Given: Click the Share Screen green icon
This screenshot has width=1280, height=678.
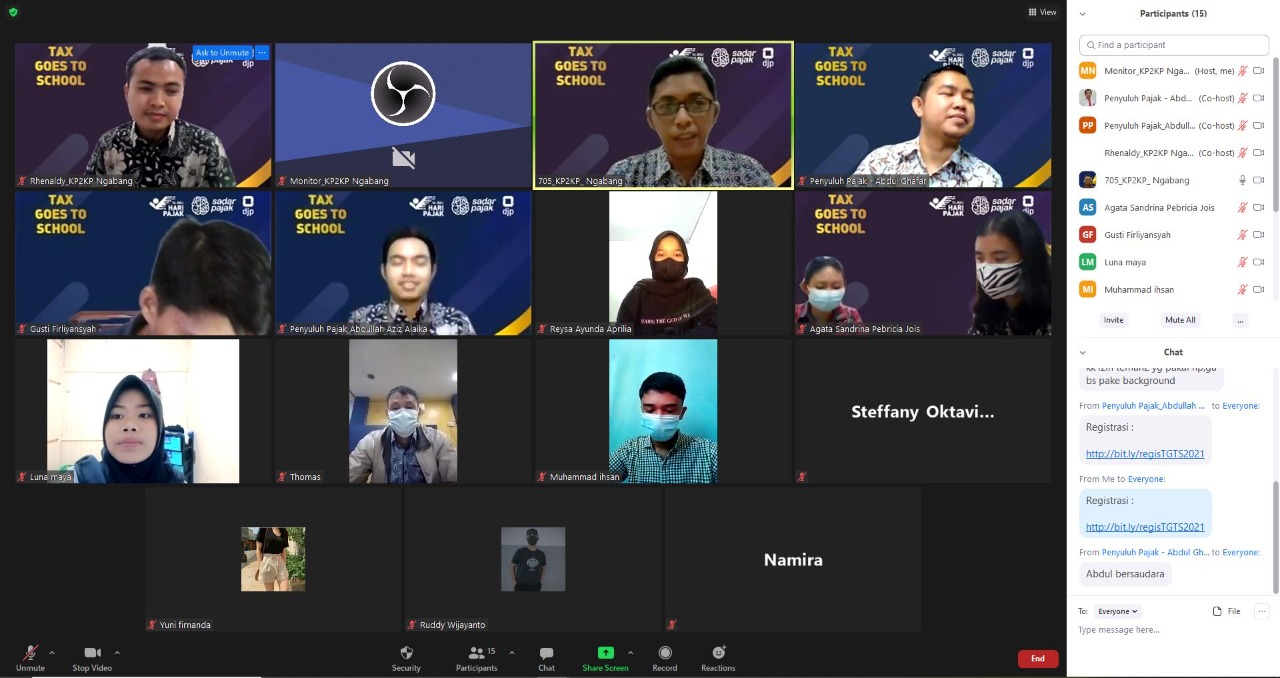Looking at the screenshot, I should tap(605, 653).
